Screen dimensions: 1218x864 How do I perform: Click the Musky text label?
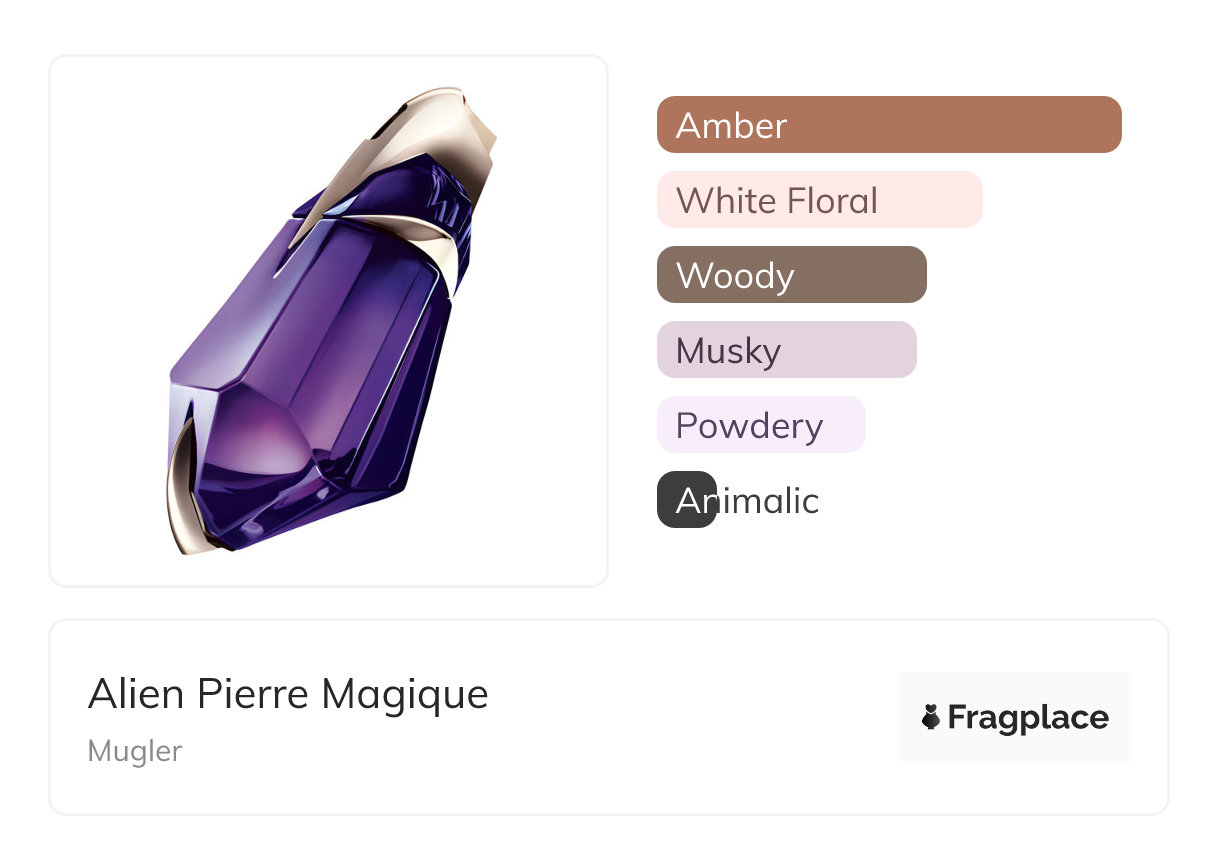pyautogui.click(x=728, y=351)
